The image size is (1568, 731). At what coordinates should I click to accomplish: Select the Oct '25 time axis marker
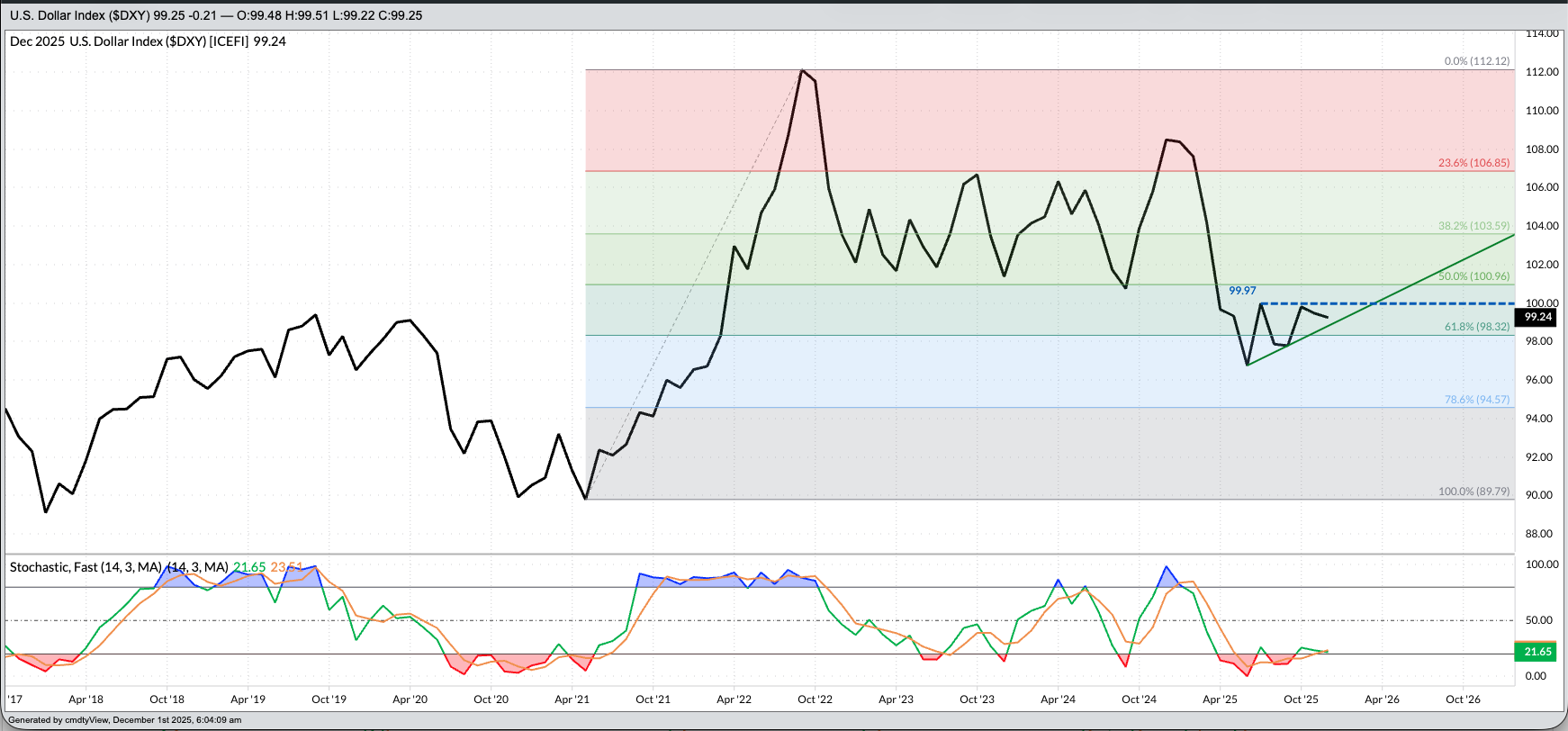[x=1301, y=699]
